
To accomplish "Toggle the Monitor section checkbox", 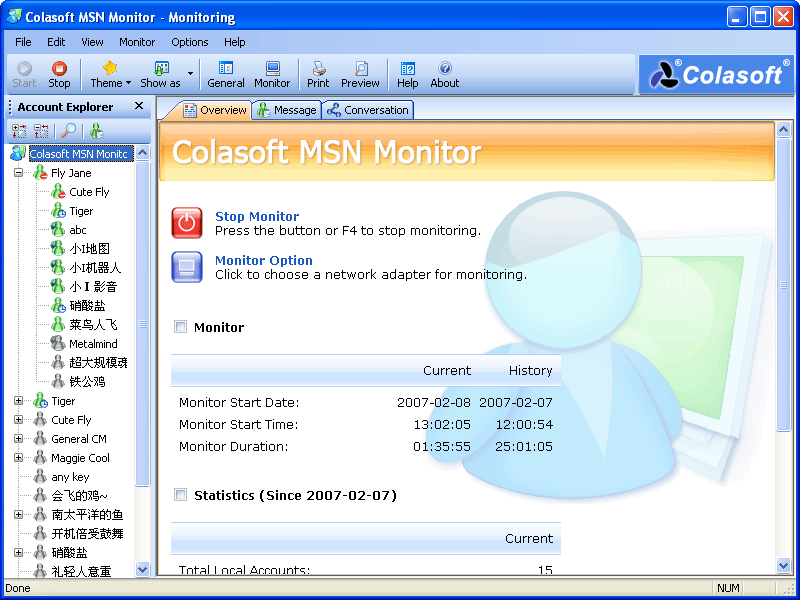I will (181, 327).
